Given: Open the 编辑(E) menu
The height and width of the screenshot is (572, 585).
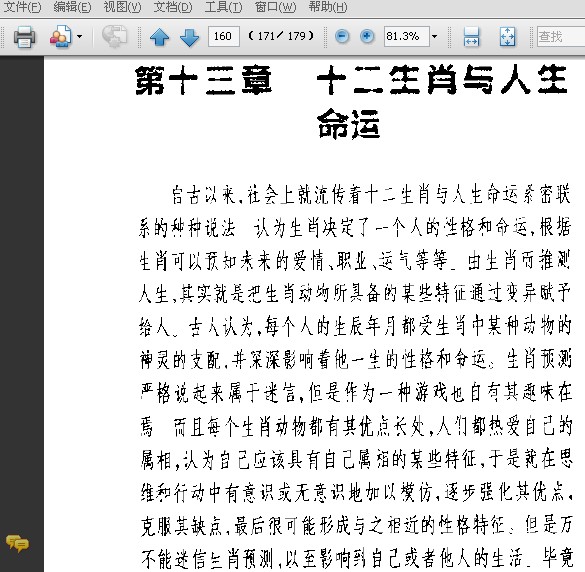Looking at the screenshot, I should click(72, 7).
